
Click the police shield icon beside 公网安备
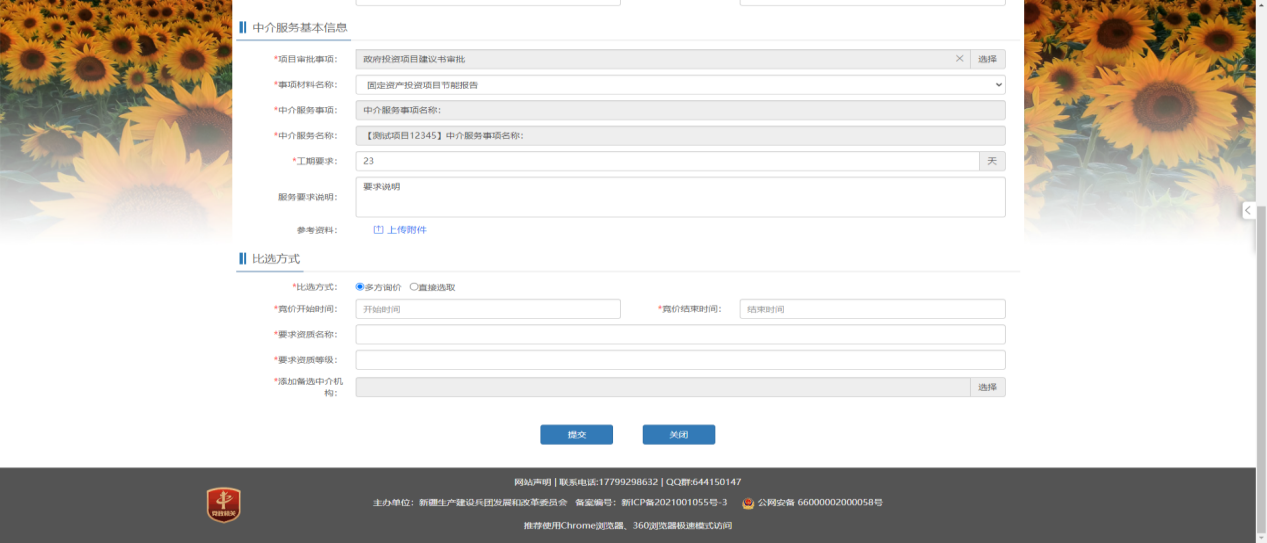[748, 502]
